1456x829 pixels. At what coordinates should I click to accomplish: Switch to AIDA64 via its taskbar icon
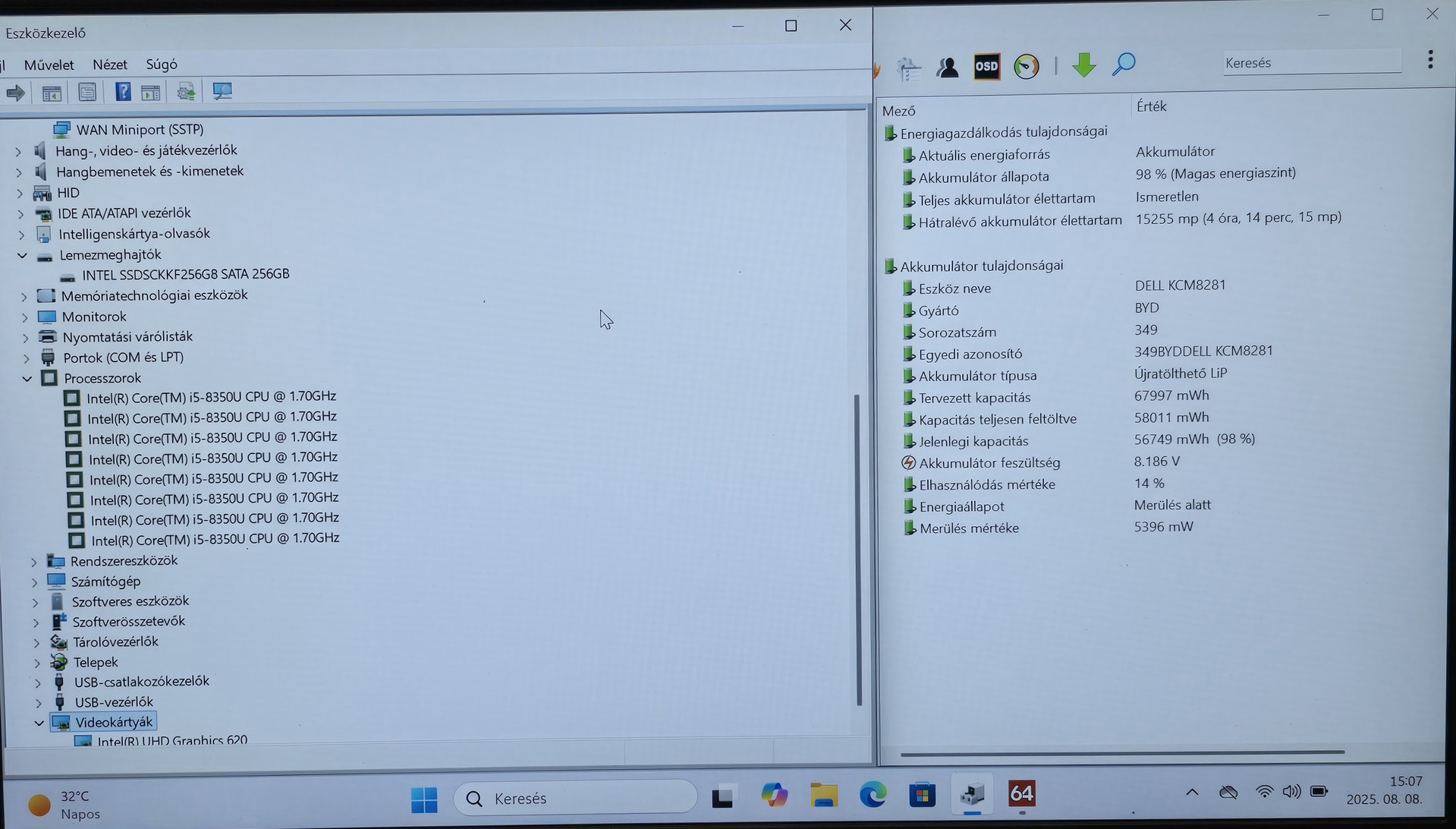pyautogui.click(x=1022, y=794)
